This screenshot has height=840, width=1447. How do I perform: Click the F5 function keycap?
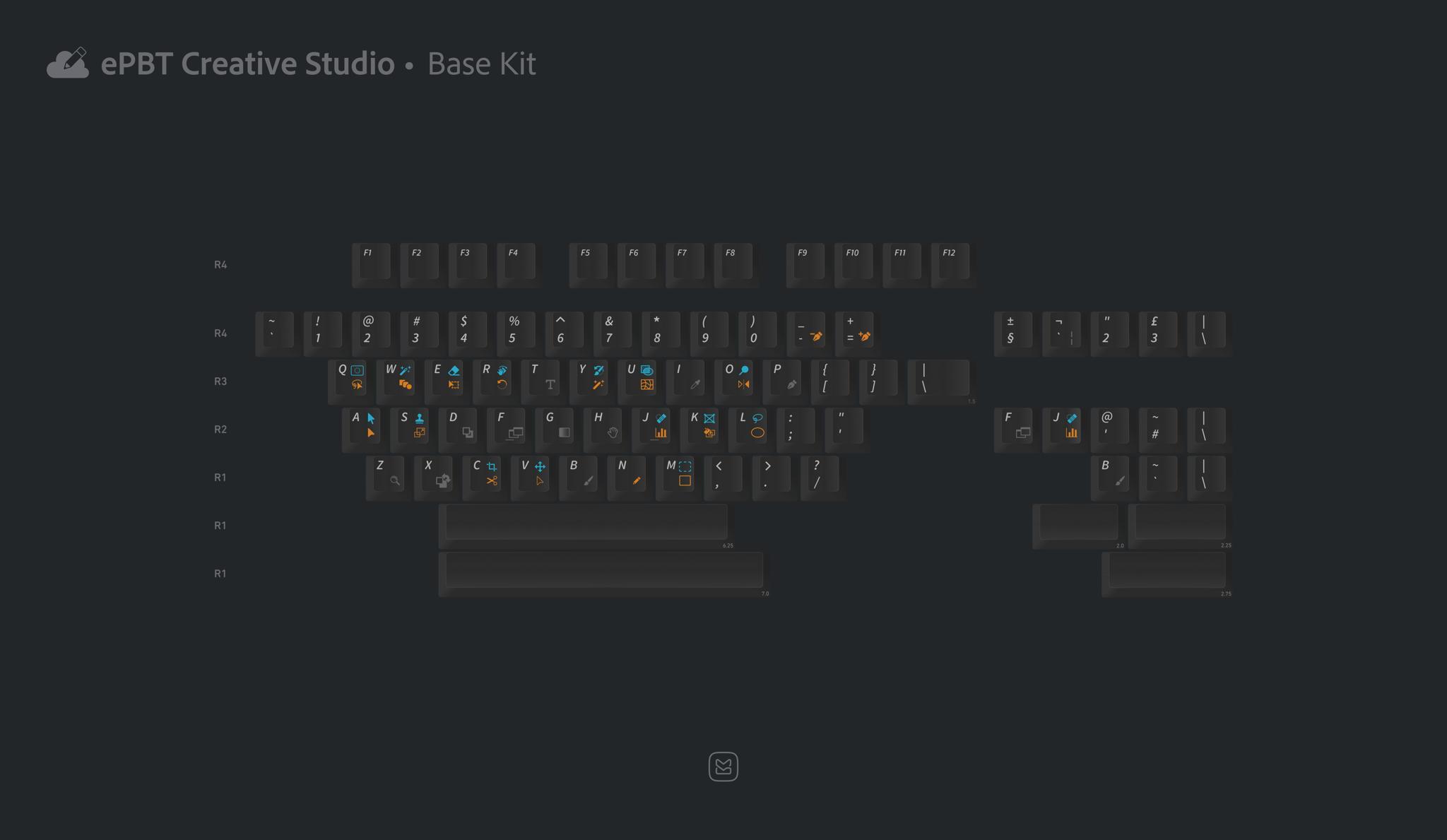(x=589, y=265)
